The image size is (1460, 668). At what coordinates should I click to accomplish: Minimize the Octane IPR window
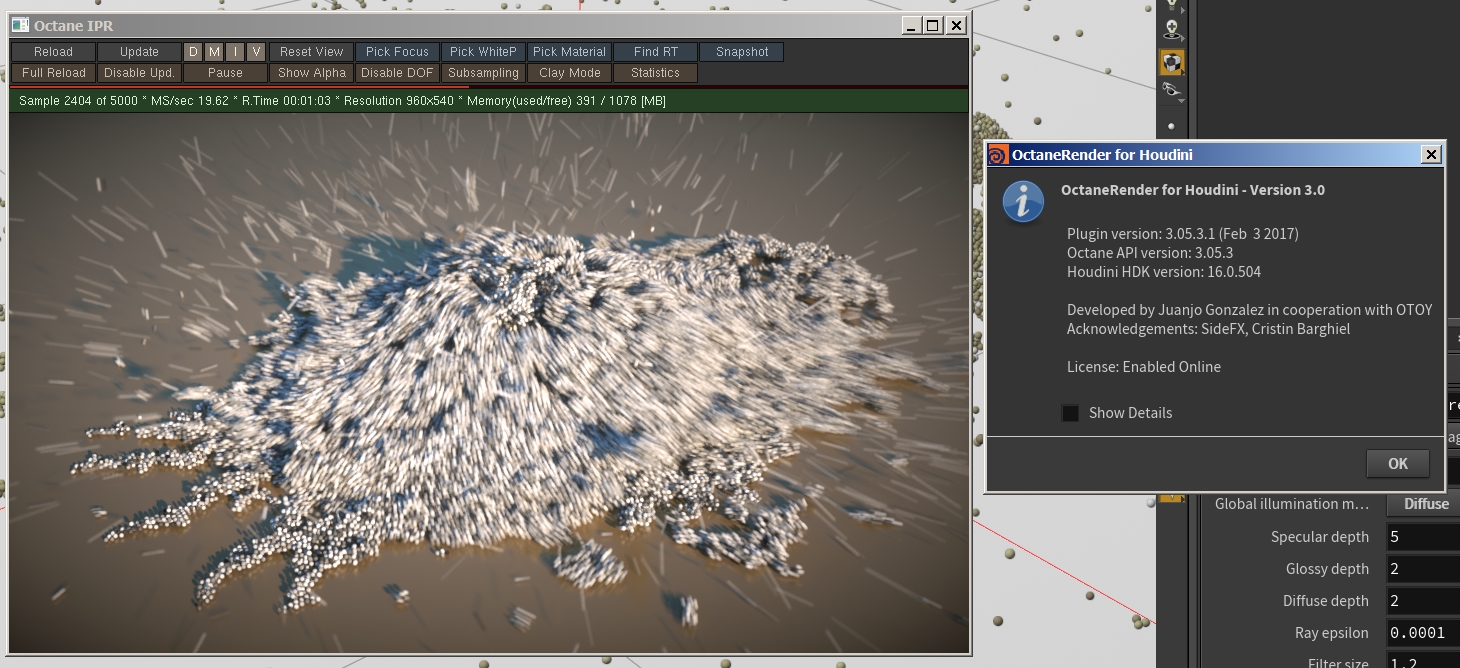click(910, 26)
